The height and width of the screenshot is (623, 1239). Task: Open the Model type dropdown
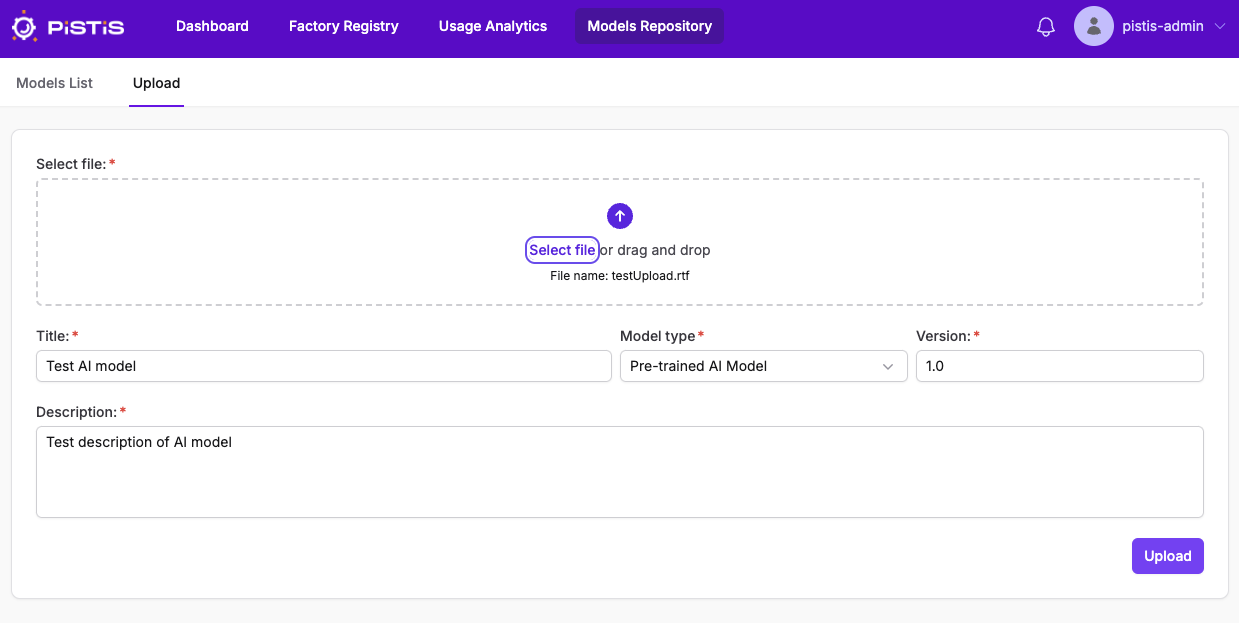(x=763, y=366)
